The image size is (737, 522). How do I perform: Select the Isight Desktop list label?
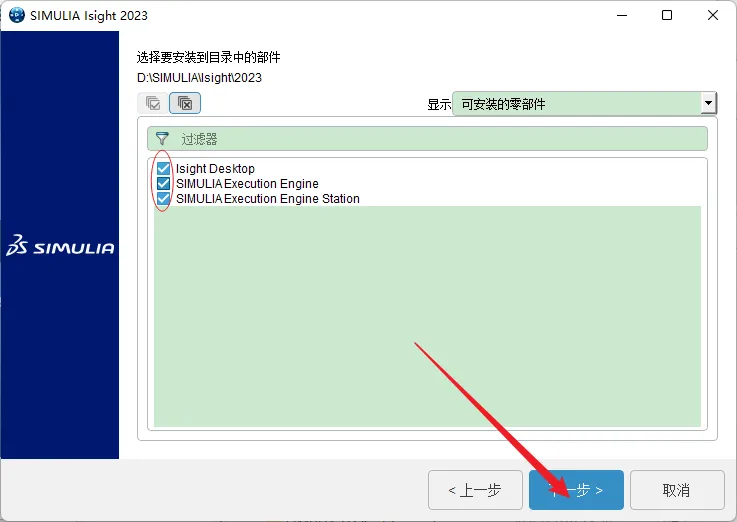point(215,168)
